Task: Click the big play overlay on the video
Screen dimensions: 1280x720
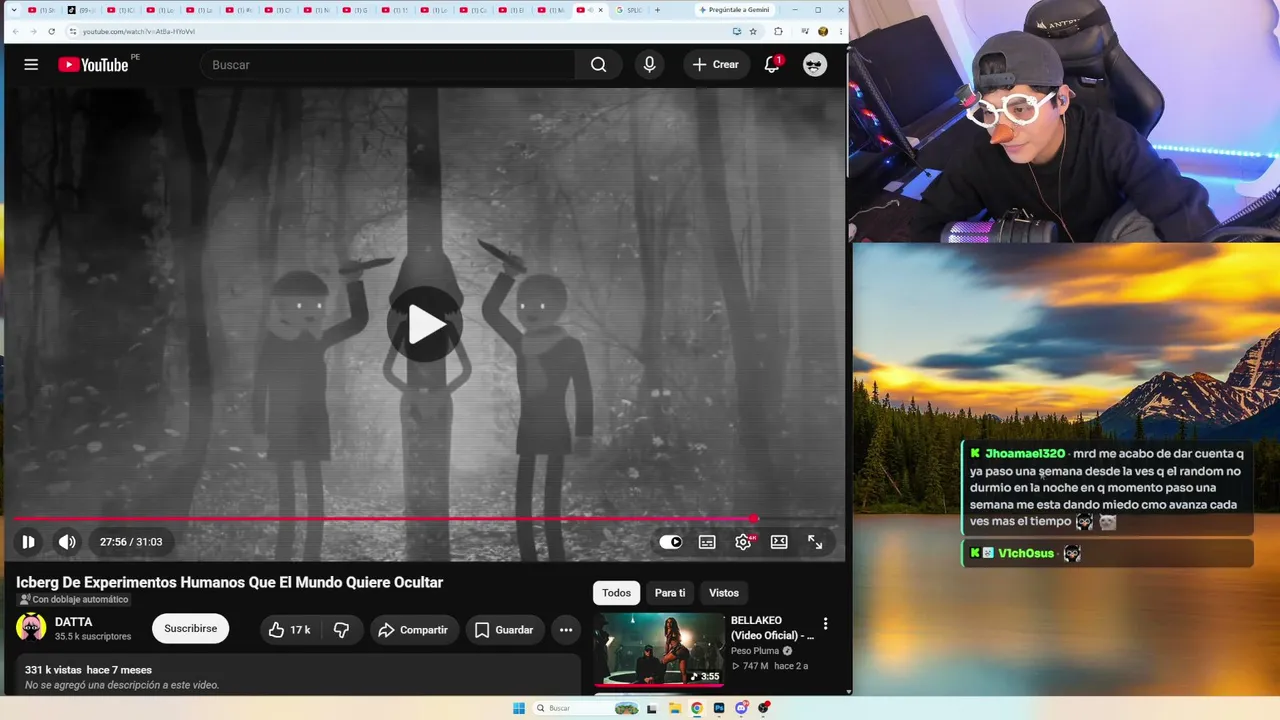Action: coord(425,324)
